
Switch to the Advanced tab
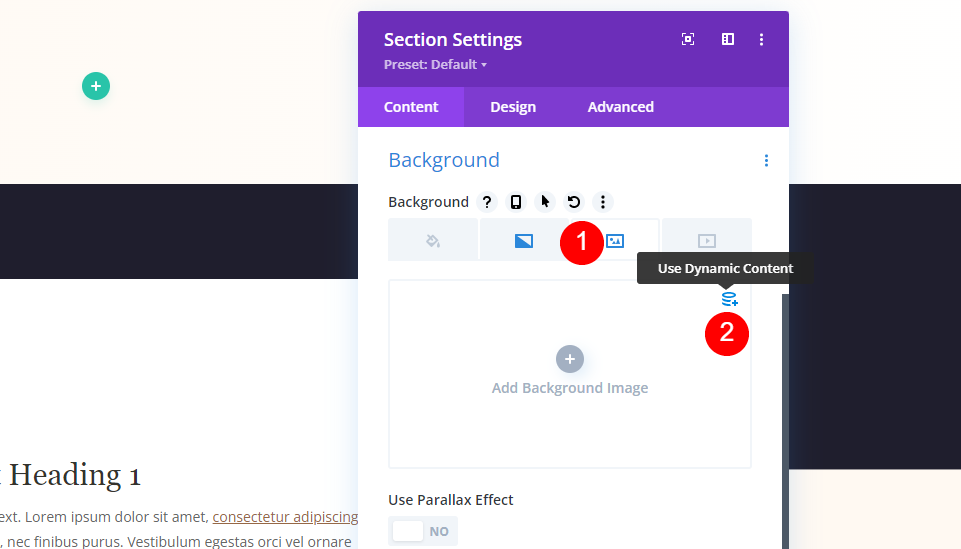pos(621,107)
